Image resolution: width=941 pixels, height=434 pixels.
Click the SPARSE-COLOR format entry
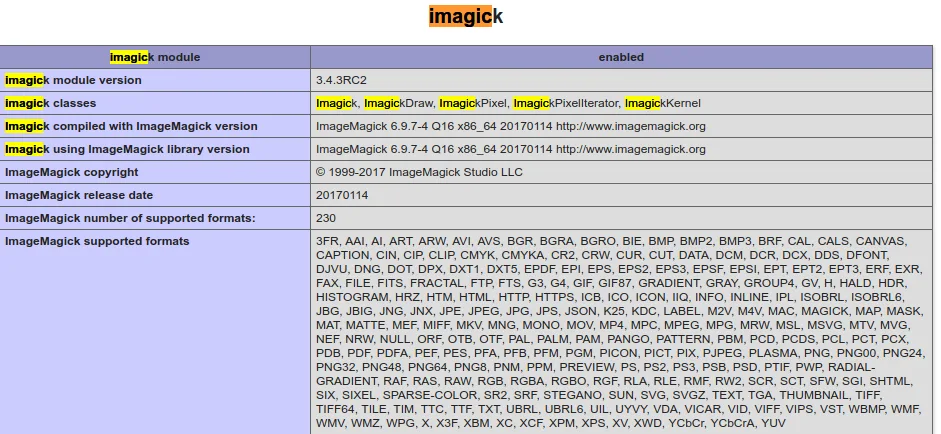tap(430, 395)
